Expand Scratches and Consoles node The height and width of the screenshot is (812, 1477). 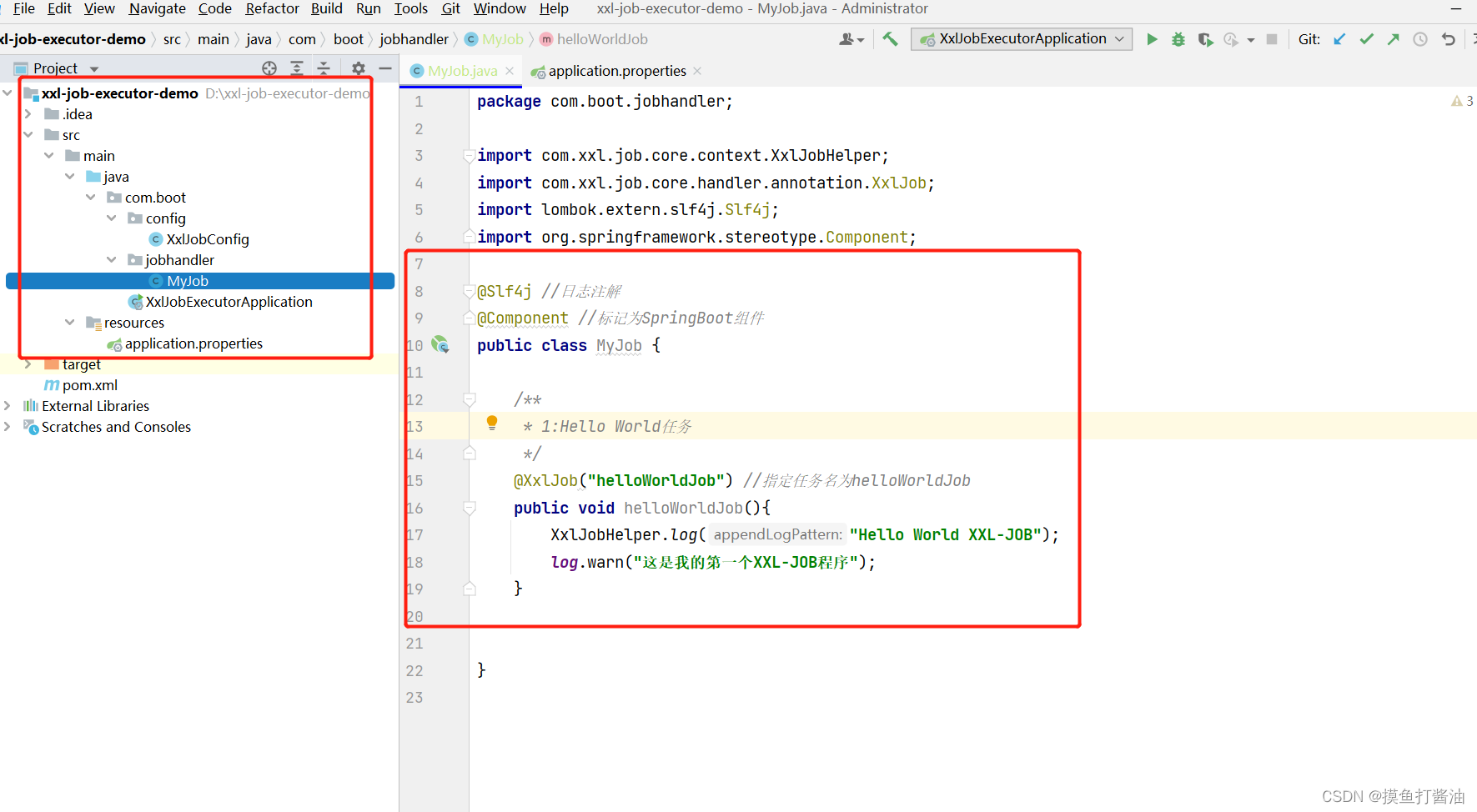point(8,427)
